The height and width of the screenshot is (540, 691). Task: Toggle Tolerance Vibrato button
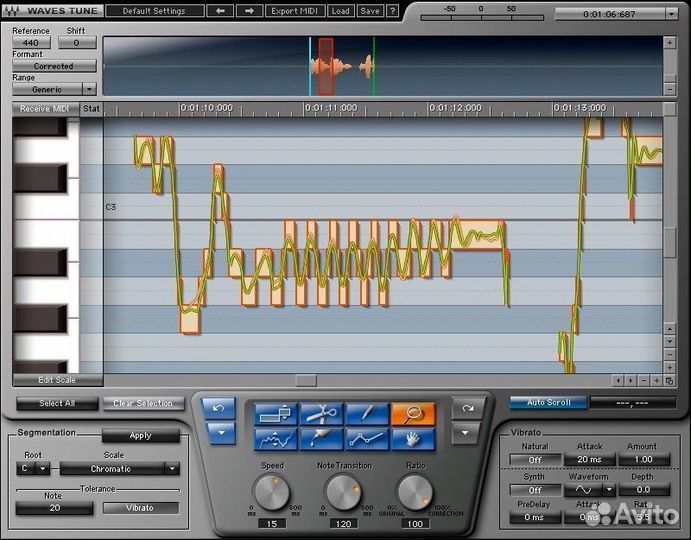141,508
